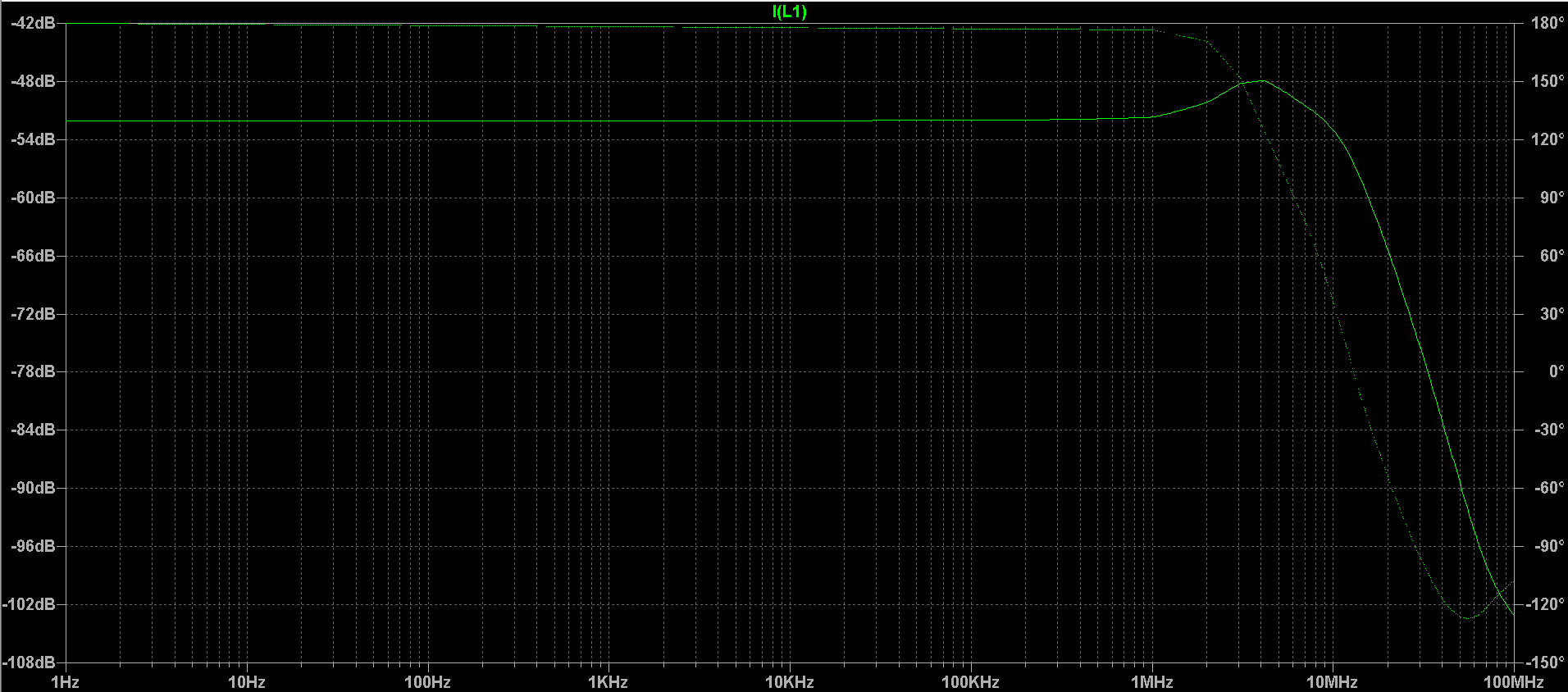Viewport: 1568px width, 692px height.
Task: Click the -54dB magnitude axis label
Action: 33,139
